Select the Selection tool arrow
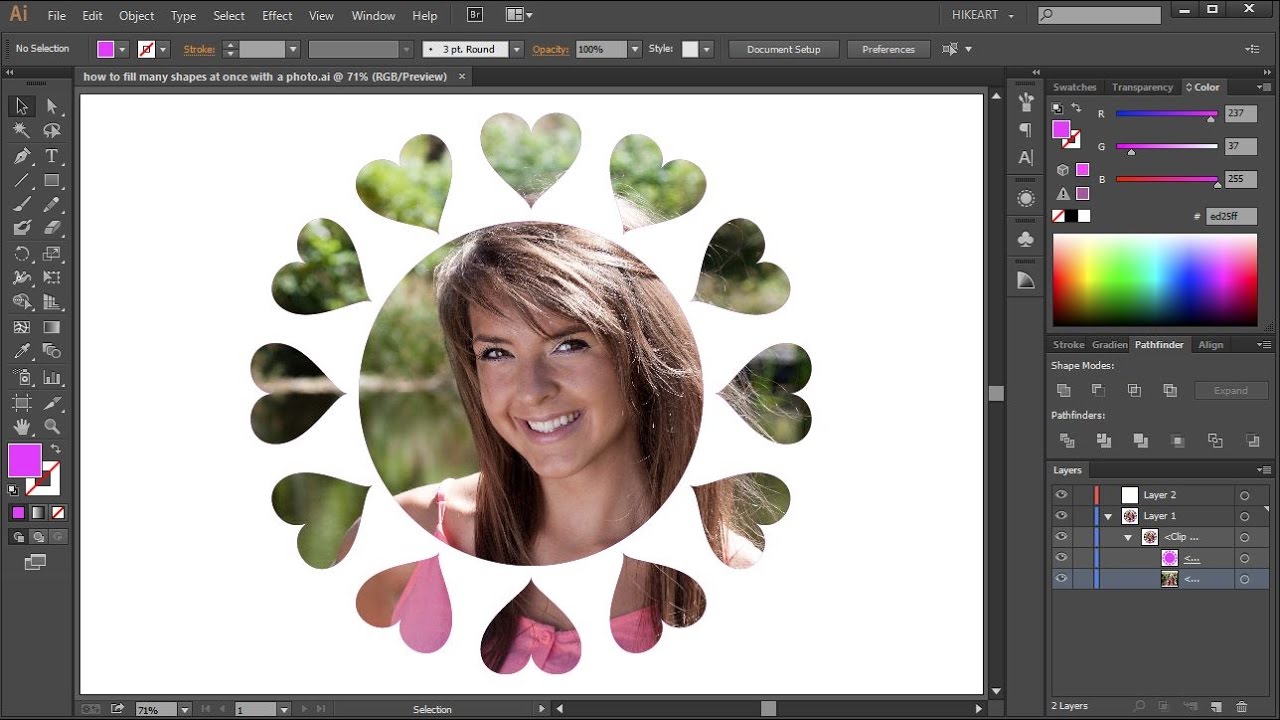 click(x=22, y=107)
